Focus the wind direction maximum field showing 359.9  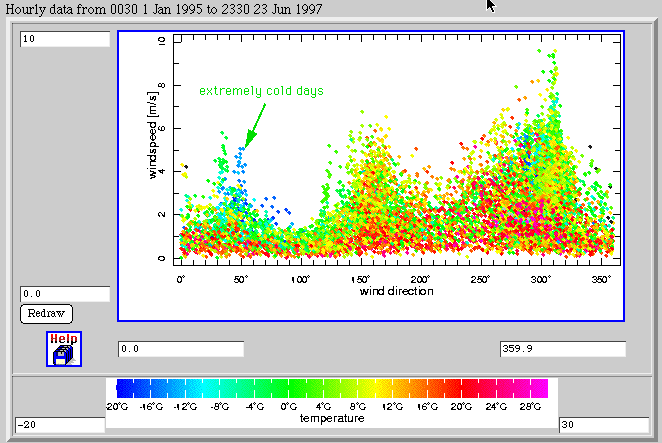click(561, 349)
